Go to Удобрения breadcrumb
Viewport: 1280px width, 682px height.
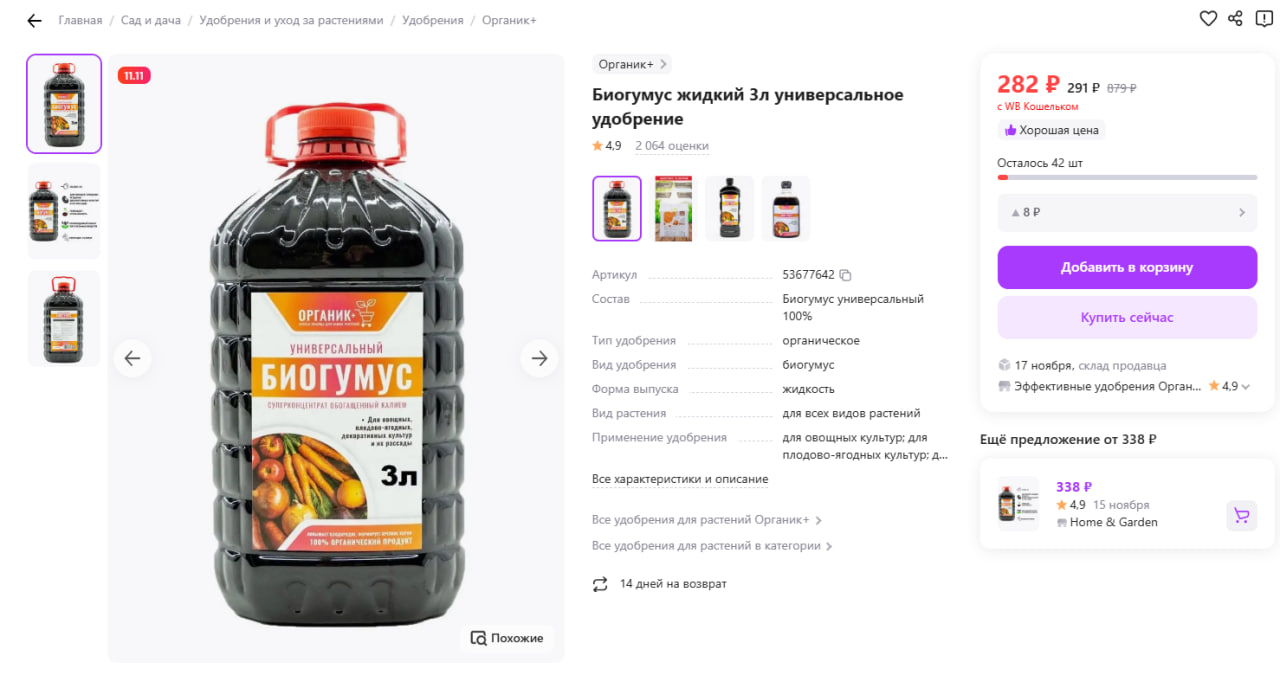pyautogui.click(x=433, y=20)
